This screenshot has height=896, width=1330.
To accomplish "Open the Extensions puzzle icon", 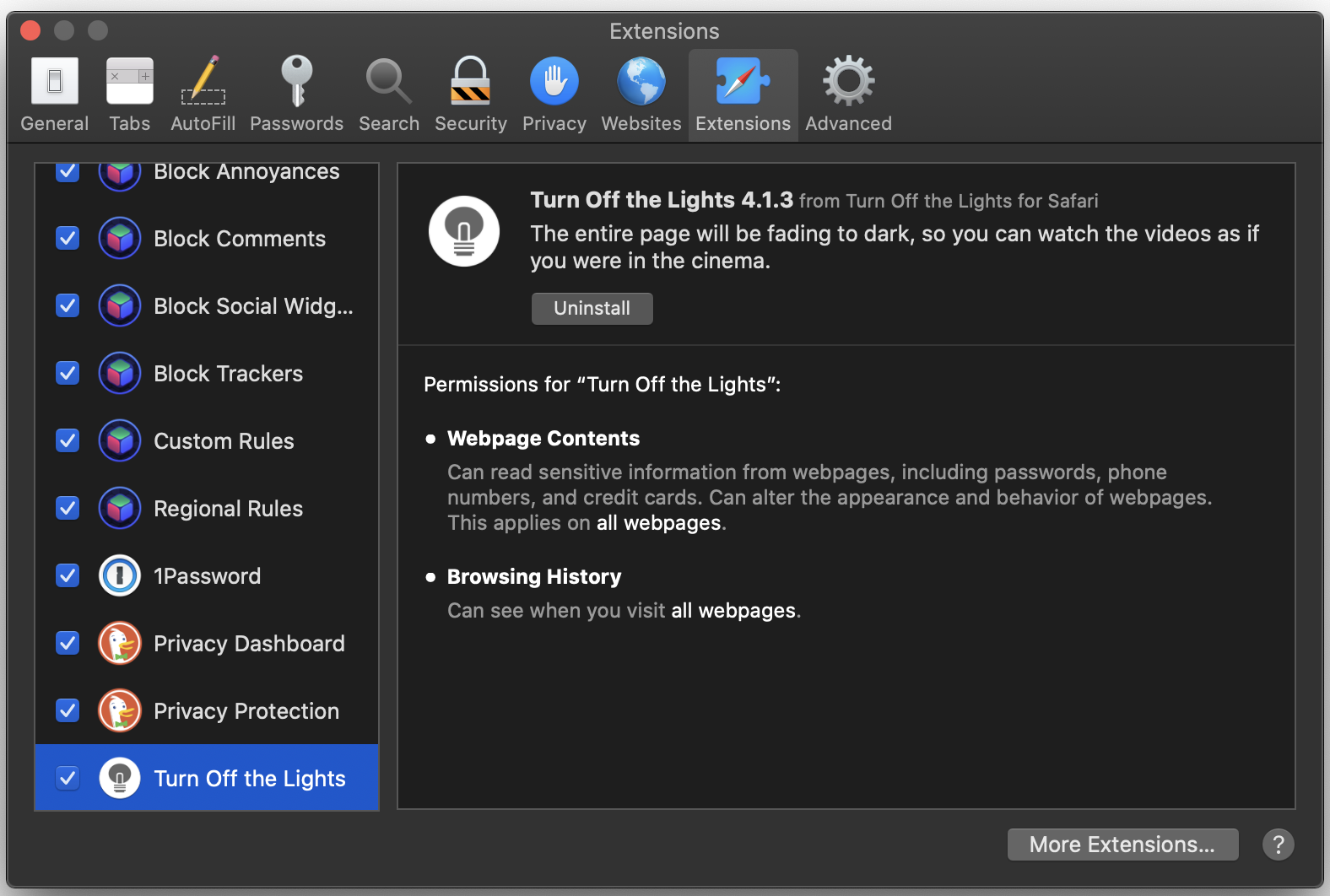I will (x=743, y=81).
